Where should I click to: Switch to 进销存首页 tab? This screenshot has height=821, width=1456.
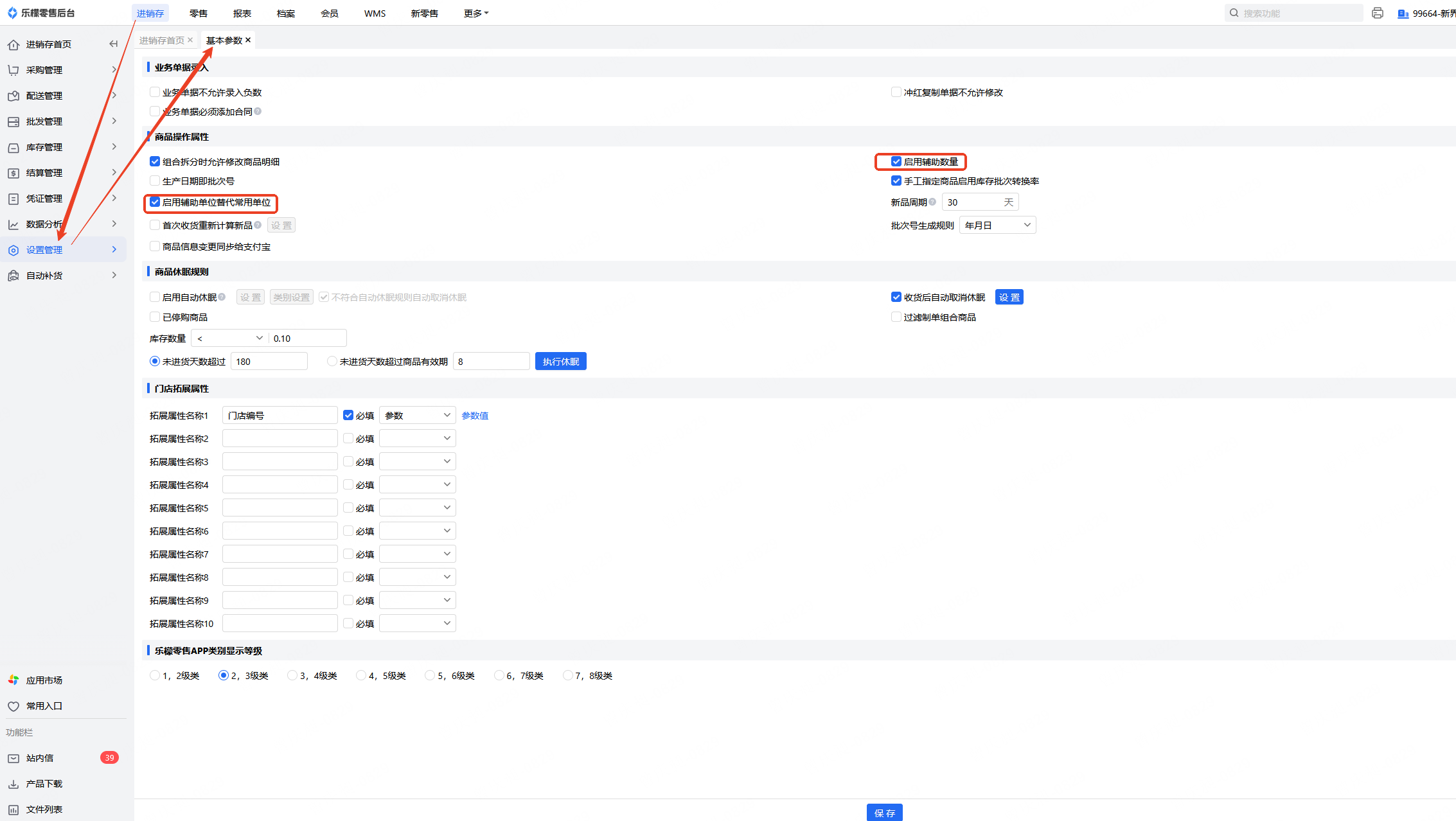[x=161, y=40]
